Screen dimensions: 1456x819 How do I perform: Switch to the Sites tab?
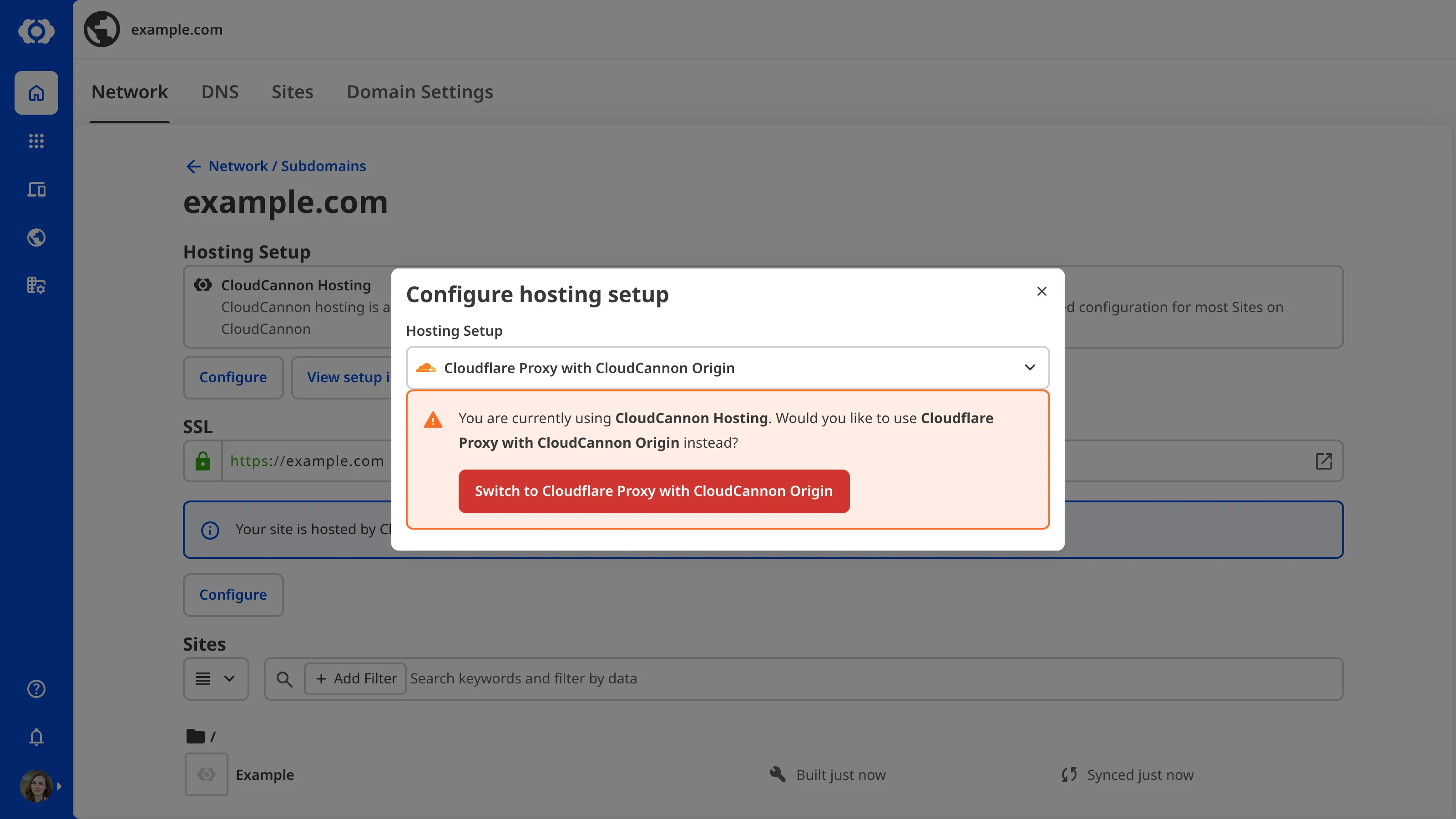[x=292, y=92]
